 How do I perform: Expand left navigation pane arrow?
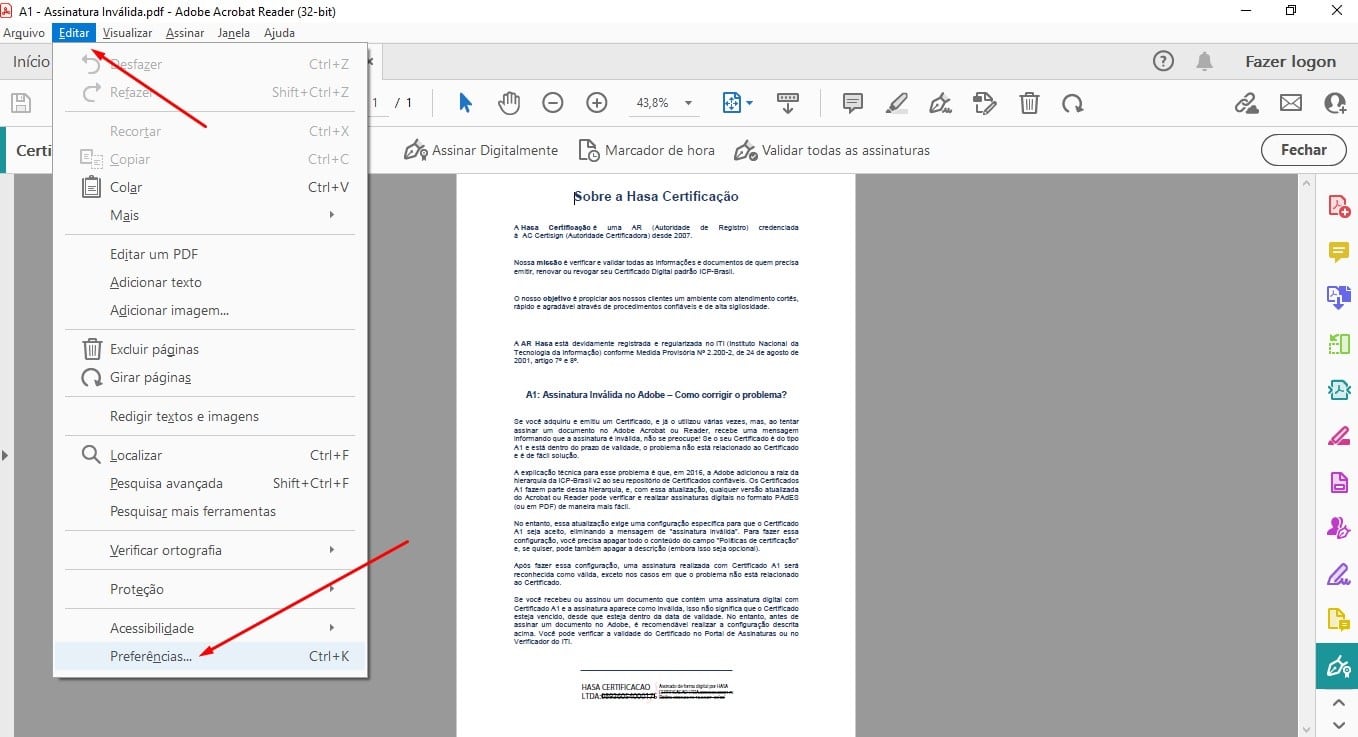click(x=5, y=455)
